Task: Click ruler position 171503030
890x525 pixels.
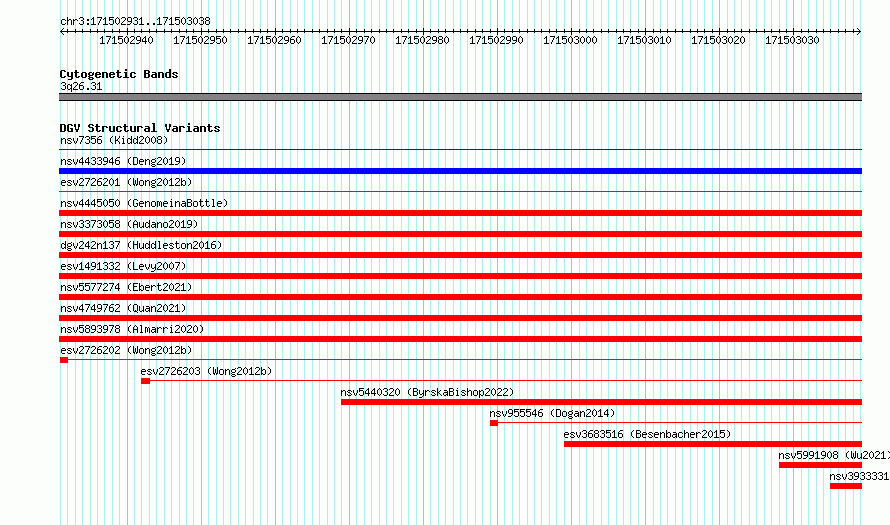Action: (792, 40)
